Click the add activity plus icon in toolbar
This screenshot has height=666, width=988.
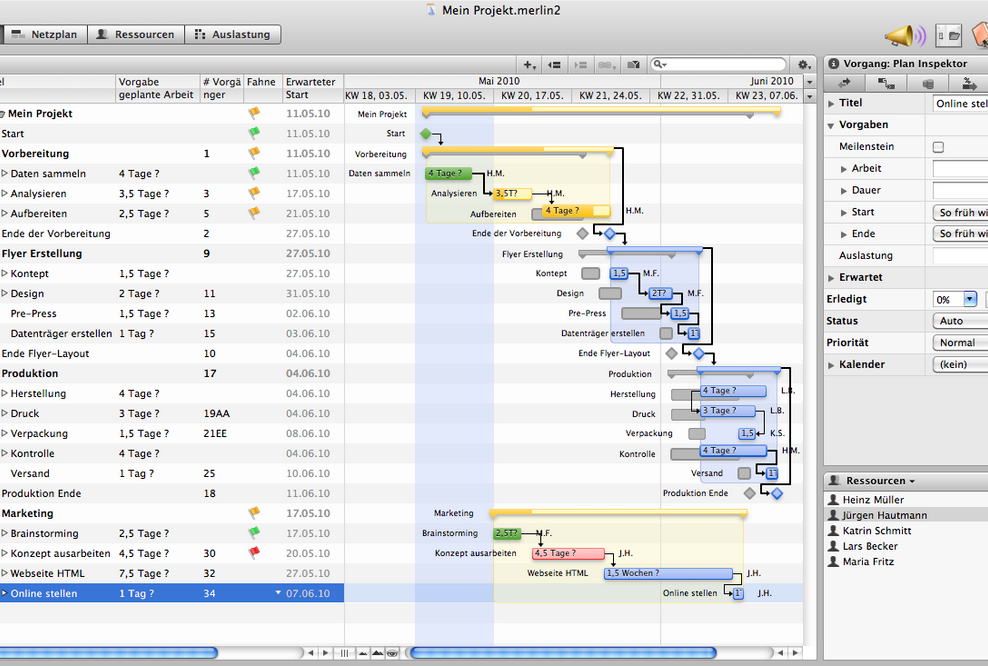(x=529, y=63)
